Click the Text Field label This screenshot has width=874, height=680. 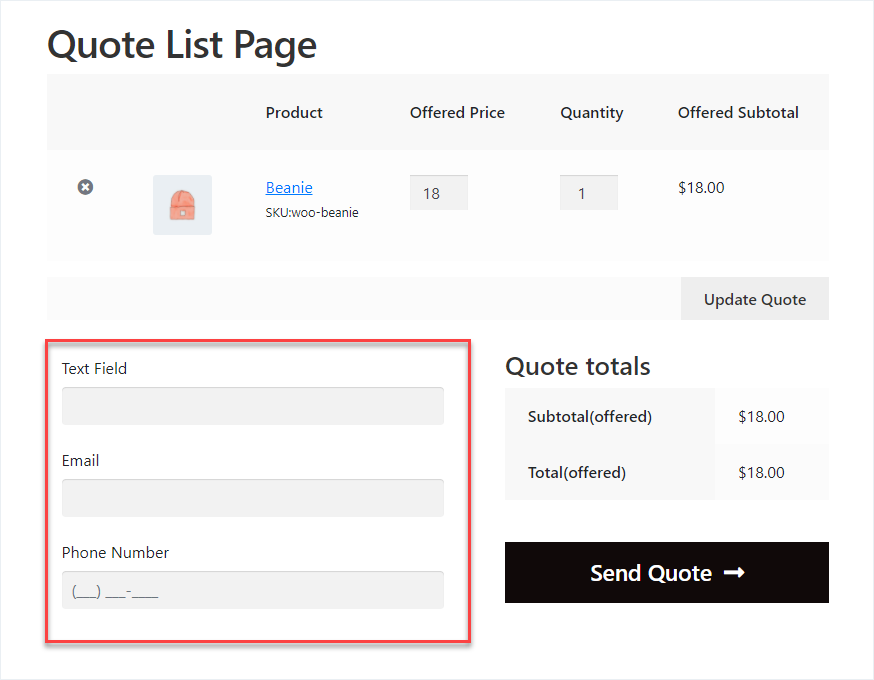[94, 368]
